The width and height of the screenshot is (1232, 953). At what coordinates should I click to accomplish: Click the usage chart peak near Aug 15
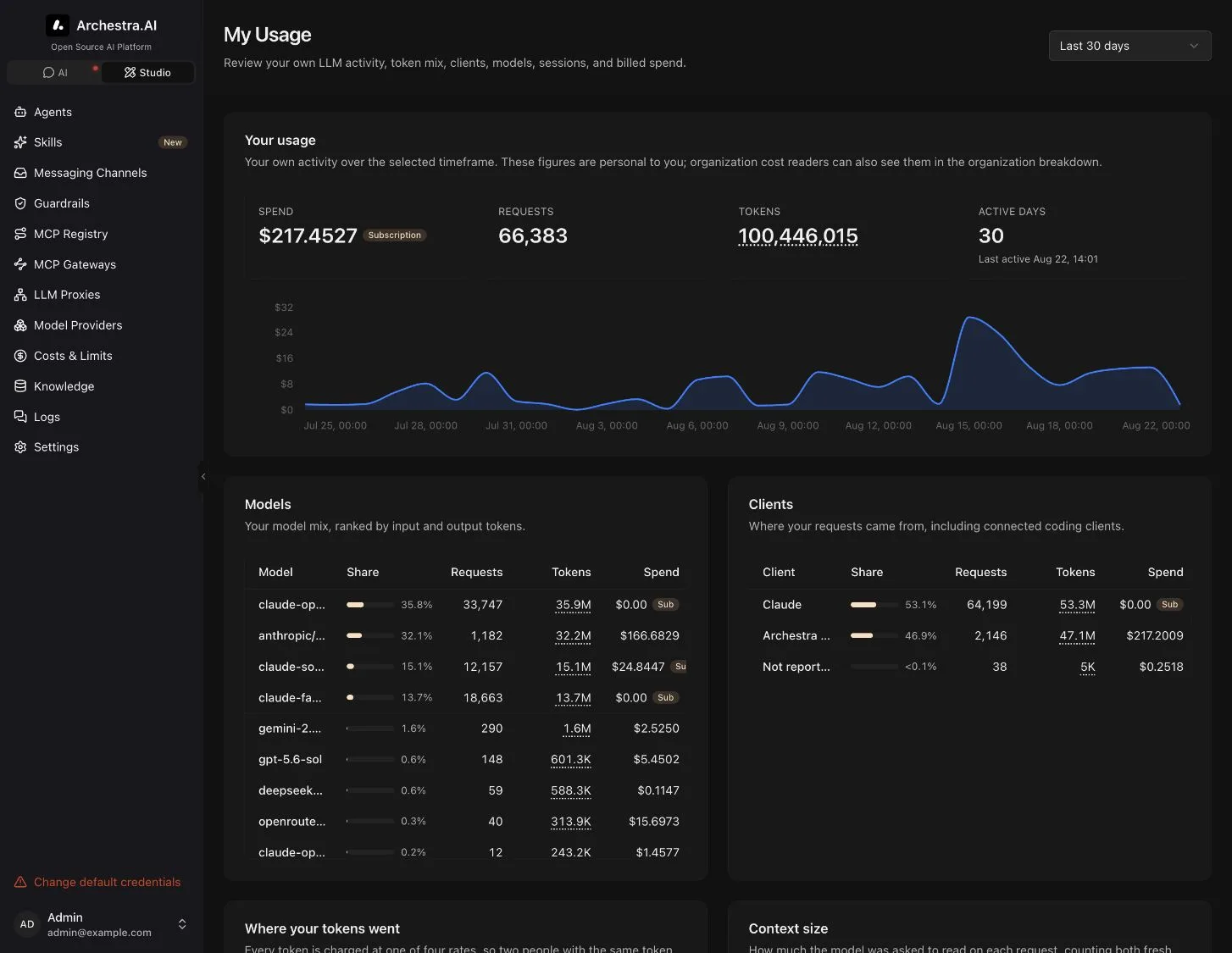coord(970,318)
